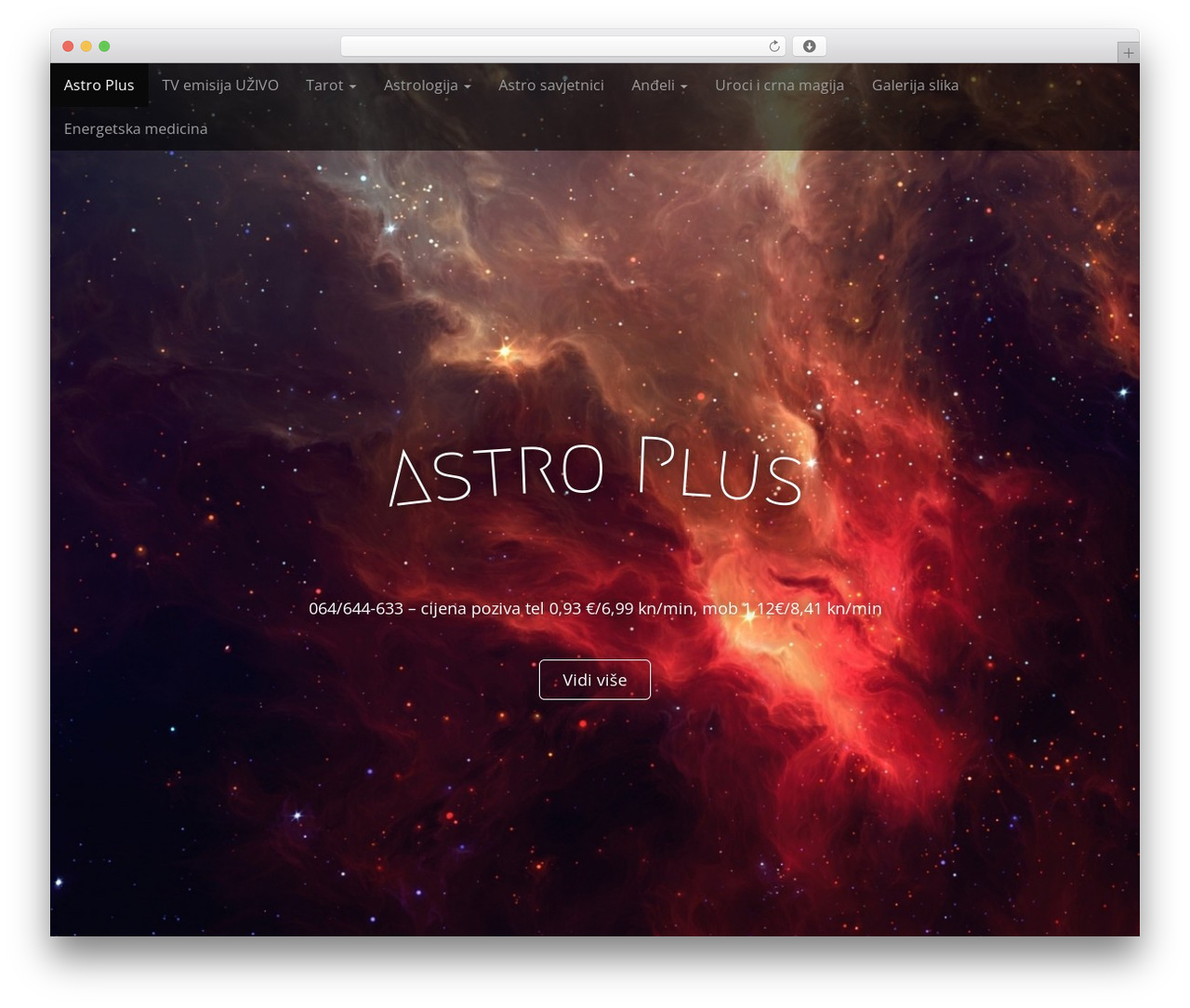Open Uroci i crna magija page
Screen dimensions: 1190x1008
tap(779, 85)
